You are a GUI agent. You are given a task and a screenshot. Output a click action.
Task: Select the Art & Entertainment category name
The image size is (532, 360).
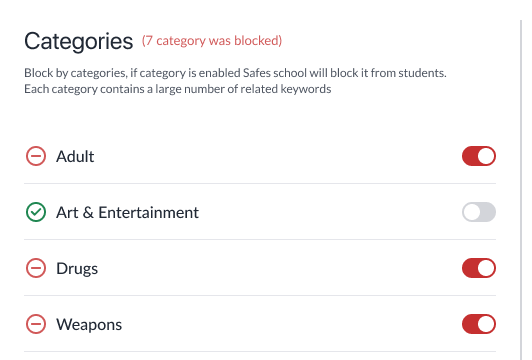pyautogui.click(x=127, y=213)
